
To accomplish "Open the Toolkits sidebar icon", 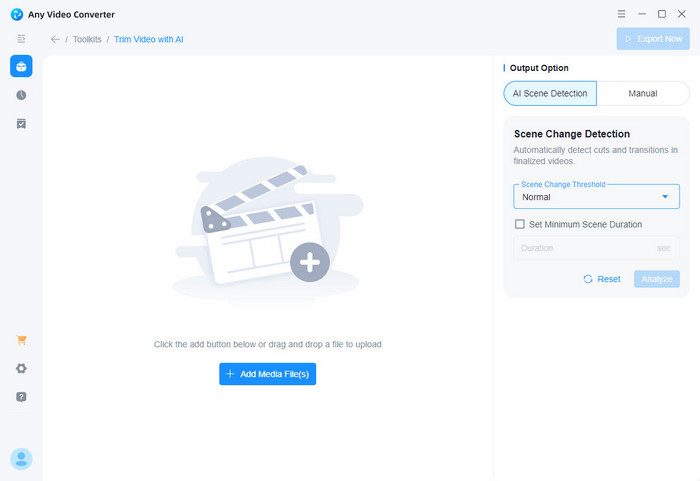I will coord(21,66).
